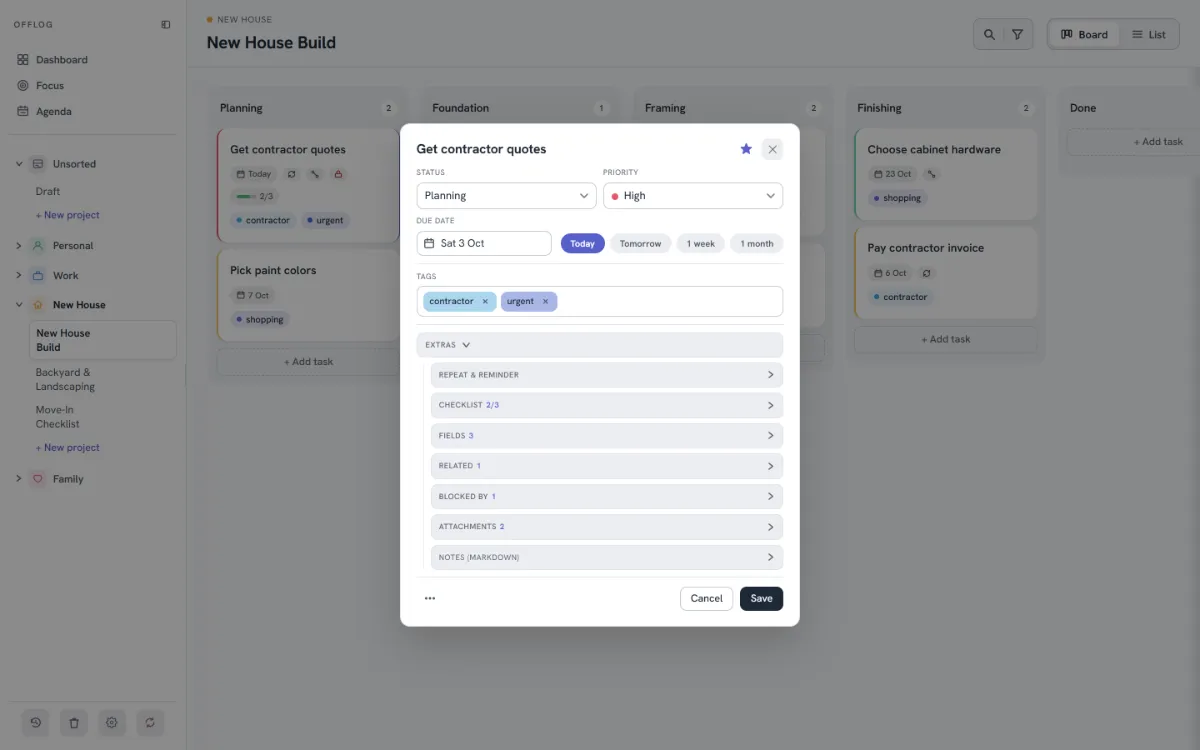Open the trash icon in bottom bar
This screenshot has width=1200, height=750.
point(74,722)
